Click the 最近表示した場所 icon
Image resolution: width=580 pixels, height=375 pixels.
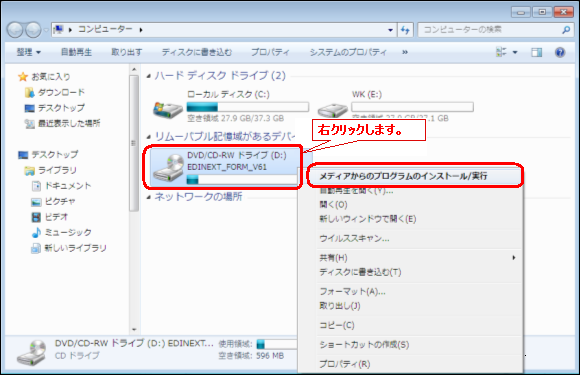point(29,124)
